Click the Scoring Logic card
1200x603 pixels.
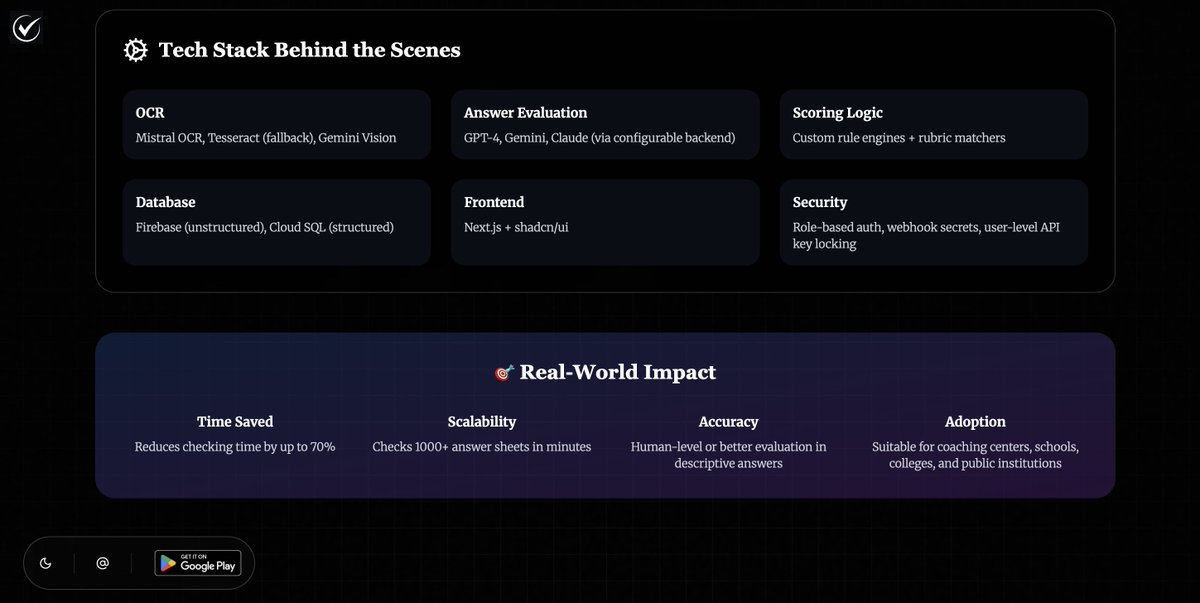[933, 125]
